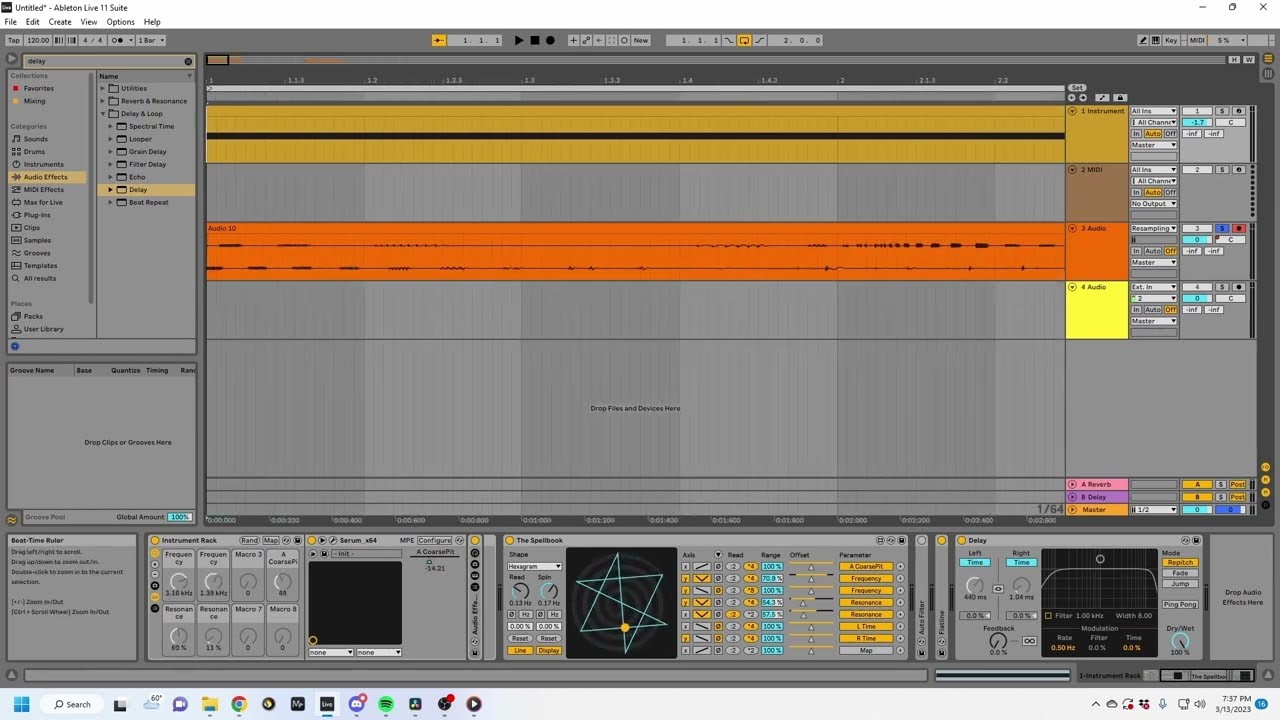Screen dimensions: 1280x720
Task: Adjust the Delay Dry/Wet knob
Action: click(x=1180, y=641)
